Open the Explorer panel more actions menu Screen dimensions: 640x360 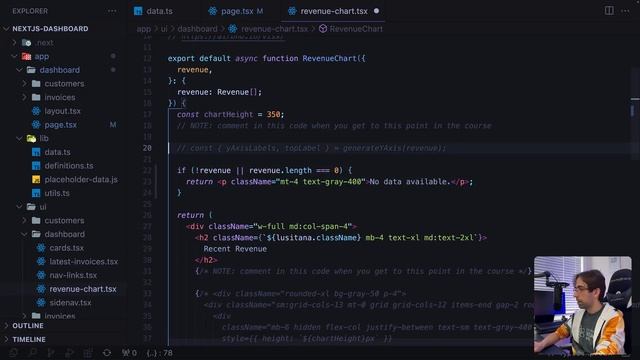pos(112,11)
